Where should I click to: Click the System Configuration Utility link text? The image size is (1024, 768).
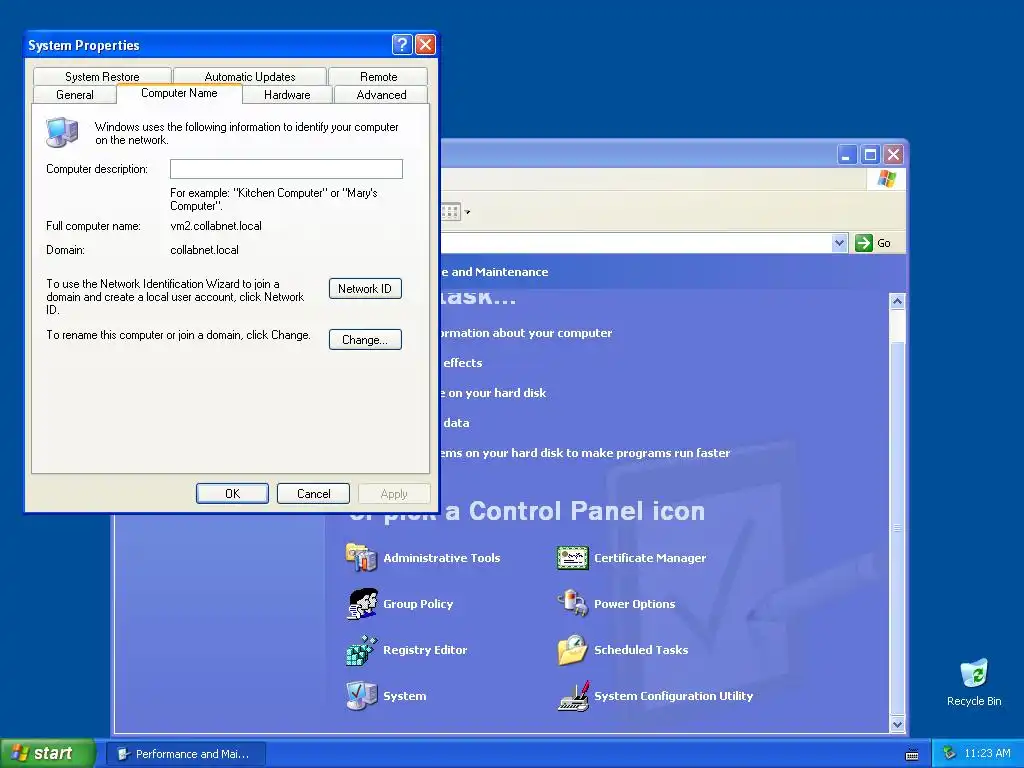tap(673, 696)
